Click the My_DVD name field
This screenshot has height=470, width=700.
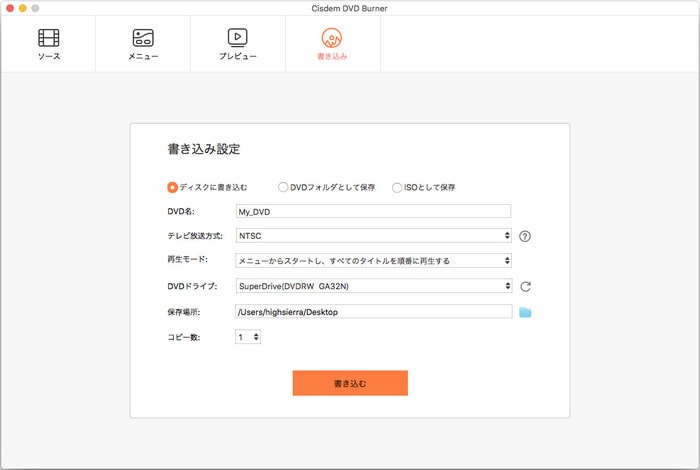point(372,211)
